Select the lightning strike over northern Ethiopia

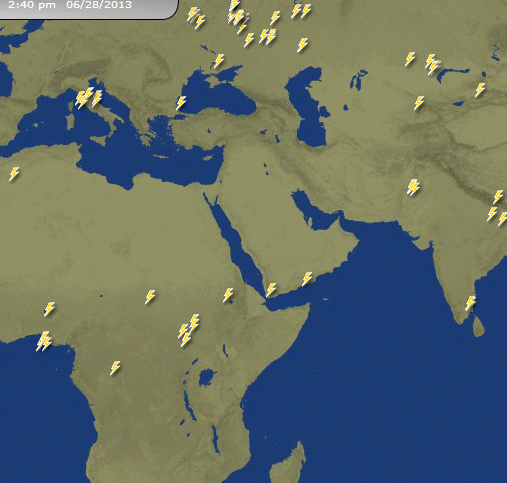pyautogui.click(x=228, y=295)
